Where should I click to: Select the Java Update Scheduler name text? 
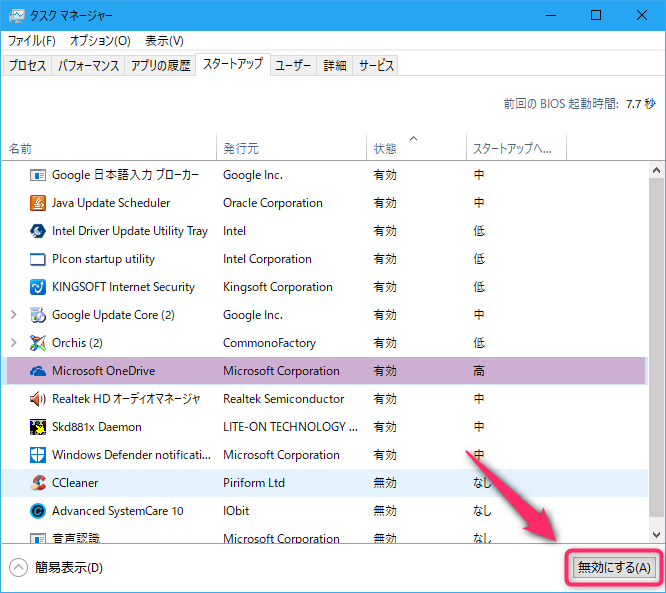pyautogui.click(x=111, y=203)
